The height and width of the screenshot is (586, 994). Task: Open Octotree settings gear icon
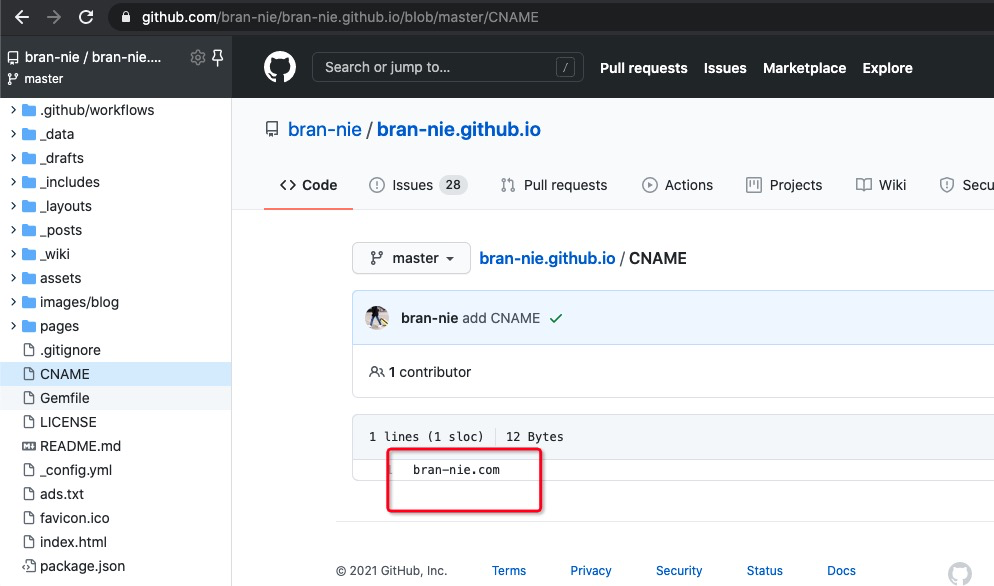click(197, 57)
